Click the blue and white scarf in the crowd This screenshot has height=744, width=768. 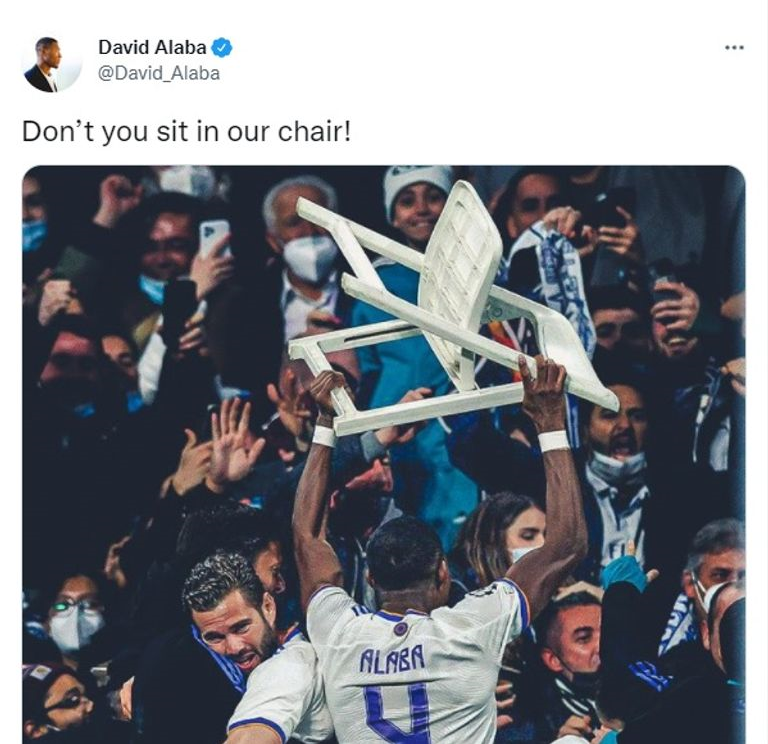click(x=556, y=282)
